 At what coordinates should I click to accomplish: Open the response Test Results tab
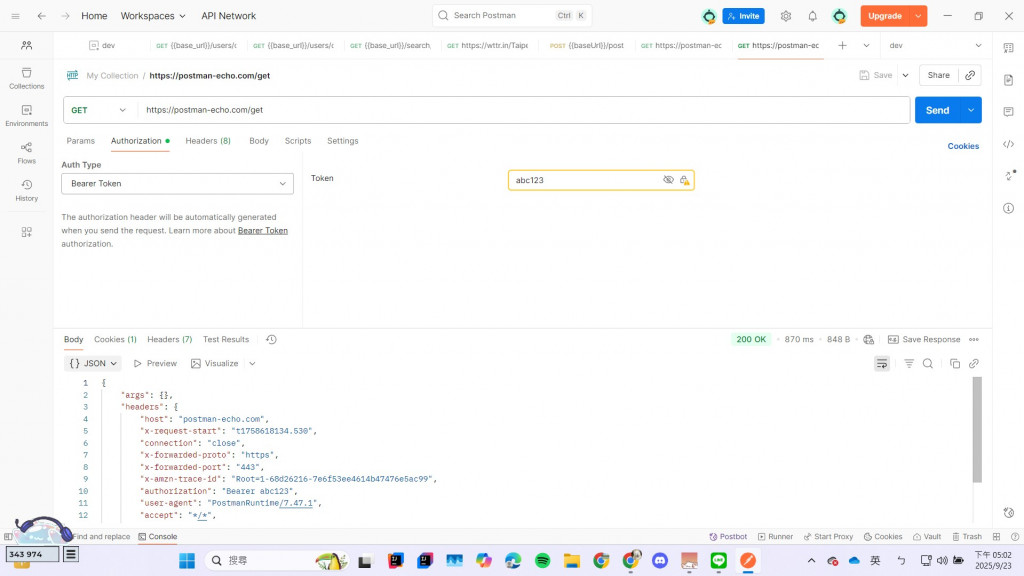[x=226, y=340]
